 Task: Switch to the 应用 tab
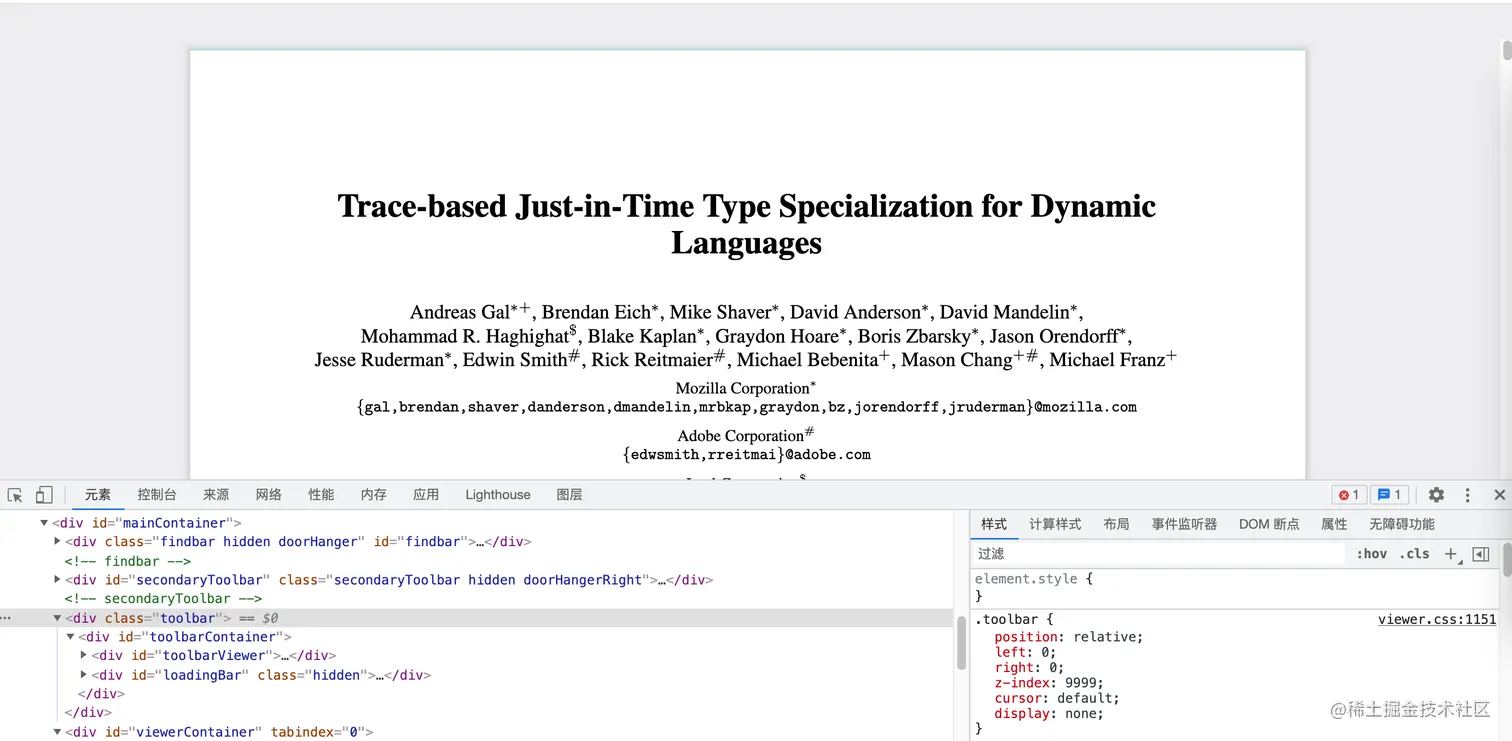(x=426, y=495)
